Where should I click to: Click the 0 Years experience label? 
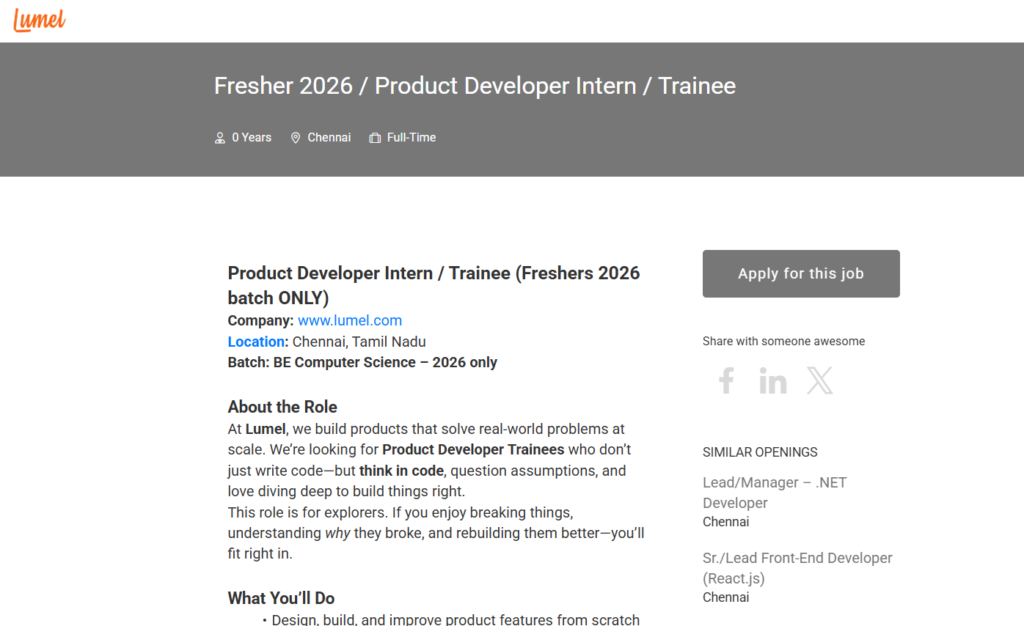point(249,137)
